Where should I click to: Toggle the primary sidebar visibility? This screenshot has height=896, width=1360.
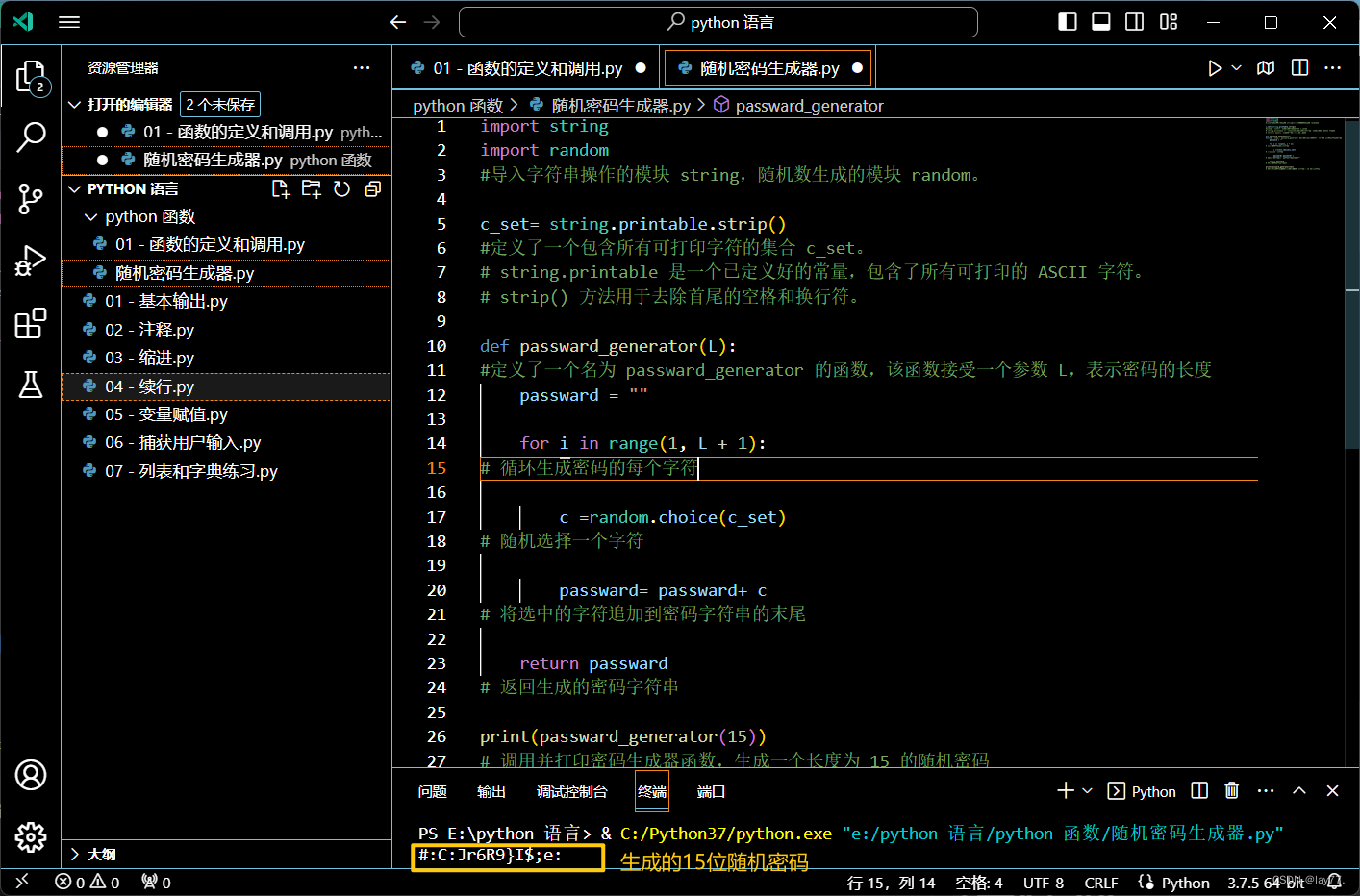[1067, 21]
